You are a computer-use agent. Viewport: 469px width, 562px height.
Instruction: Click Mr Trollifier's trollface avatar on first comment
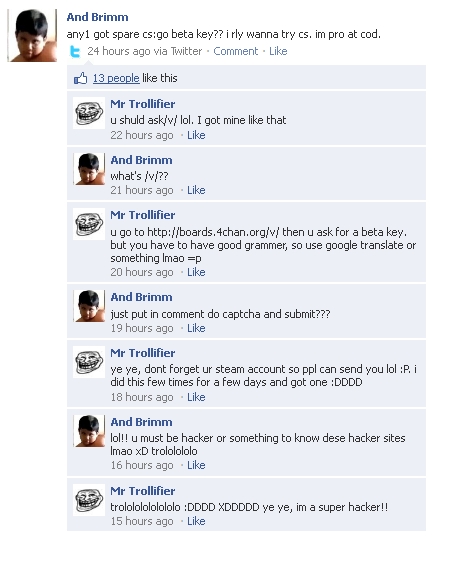(x=89, y=113)
